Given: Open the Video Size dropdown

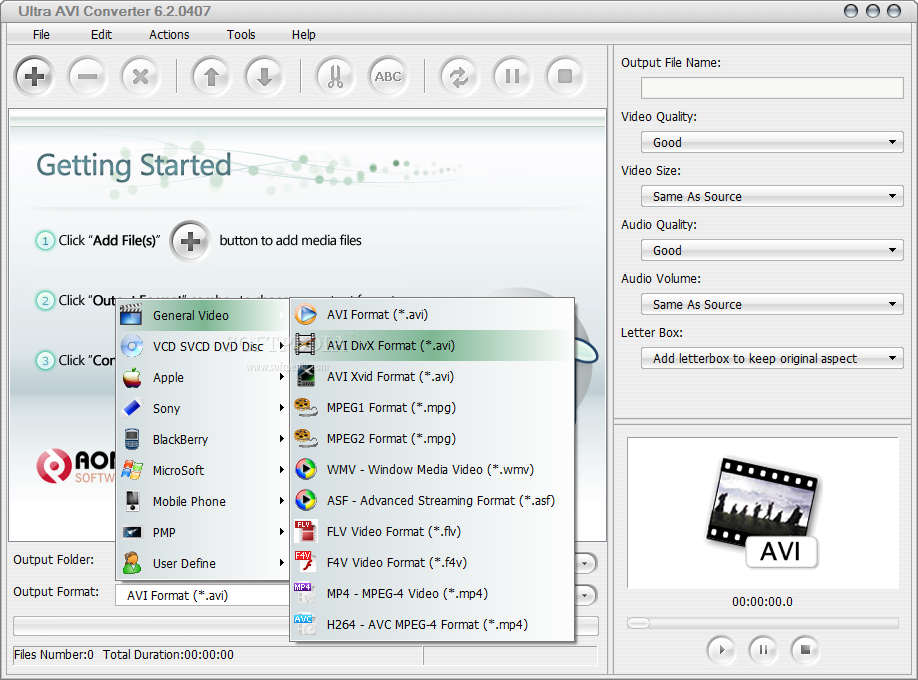Looking at the screenshot, I should point(772,196).
